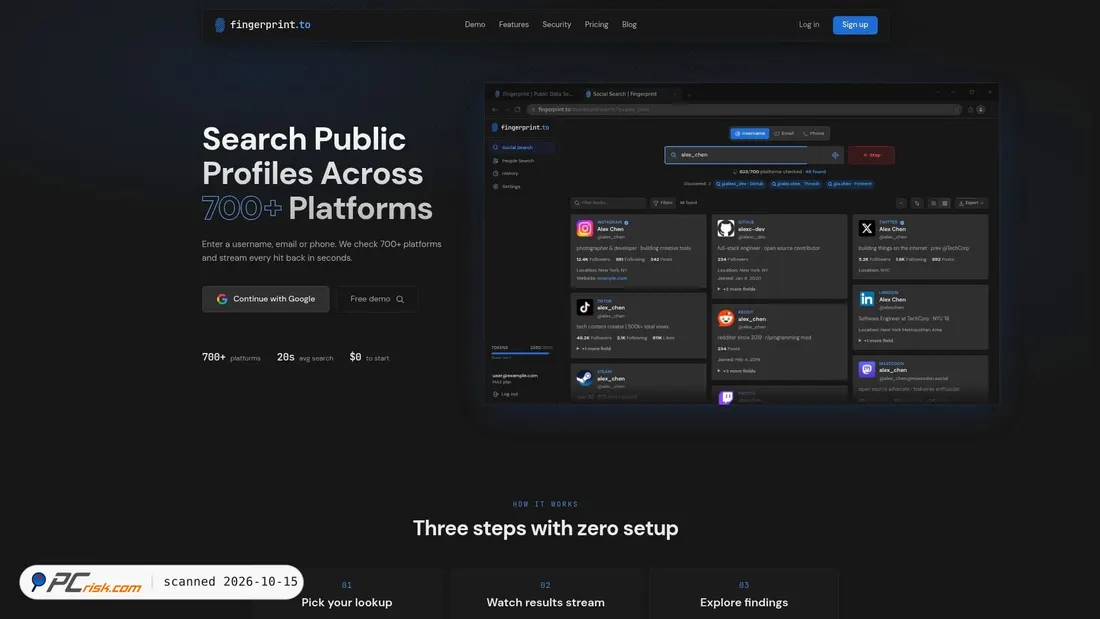The image size is (1100, 619).
Task: Click the checkmark icon in results toolbar
Action: [x=901, y=204]
